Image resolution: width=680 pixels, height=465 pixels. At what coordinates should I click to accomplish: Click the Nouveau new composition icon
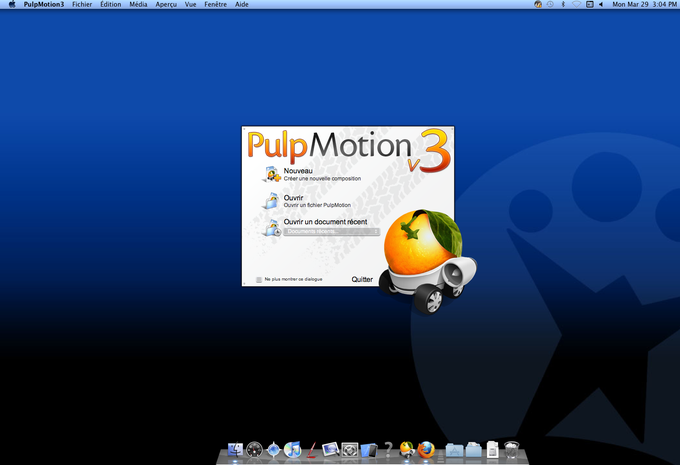coord(272,174)
